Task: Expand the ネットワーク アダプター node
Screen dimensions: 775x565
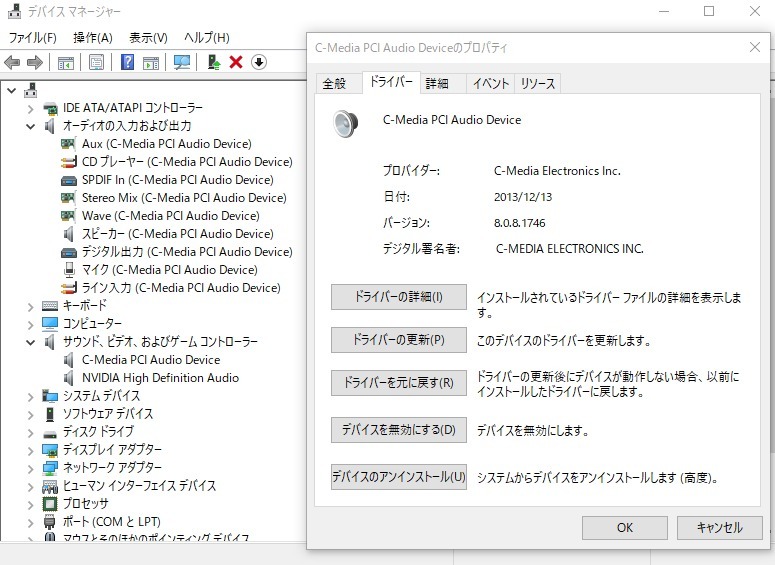Action: 31,469
